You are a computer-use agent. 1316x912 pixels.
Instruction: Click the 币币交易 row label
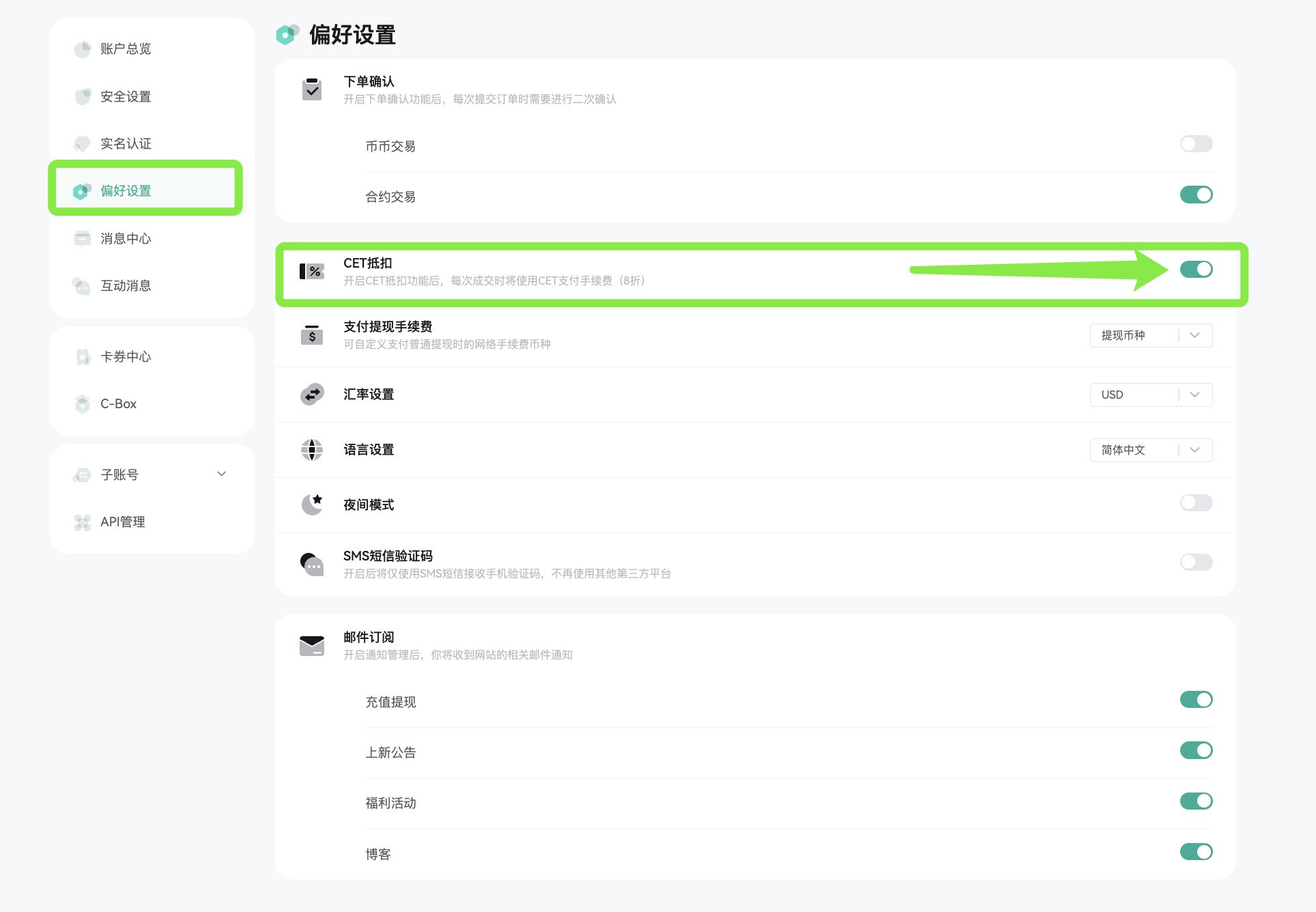point(390,146)
